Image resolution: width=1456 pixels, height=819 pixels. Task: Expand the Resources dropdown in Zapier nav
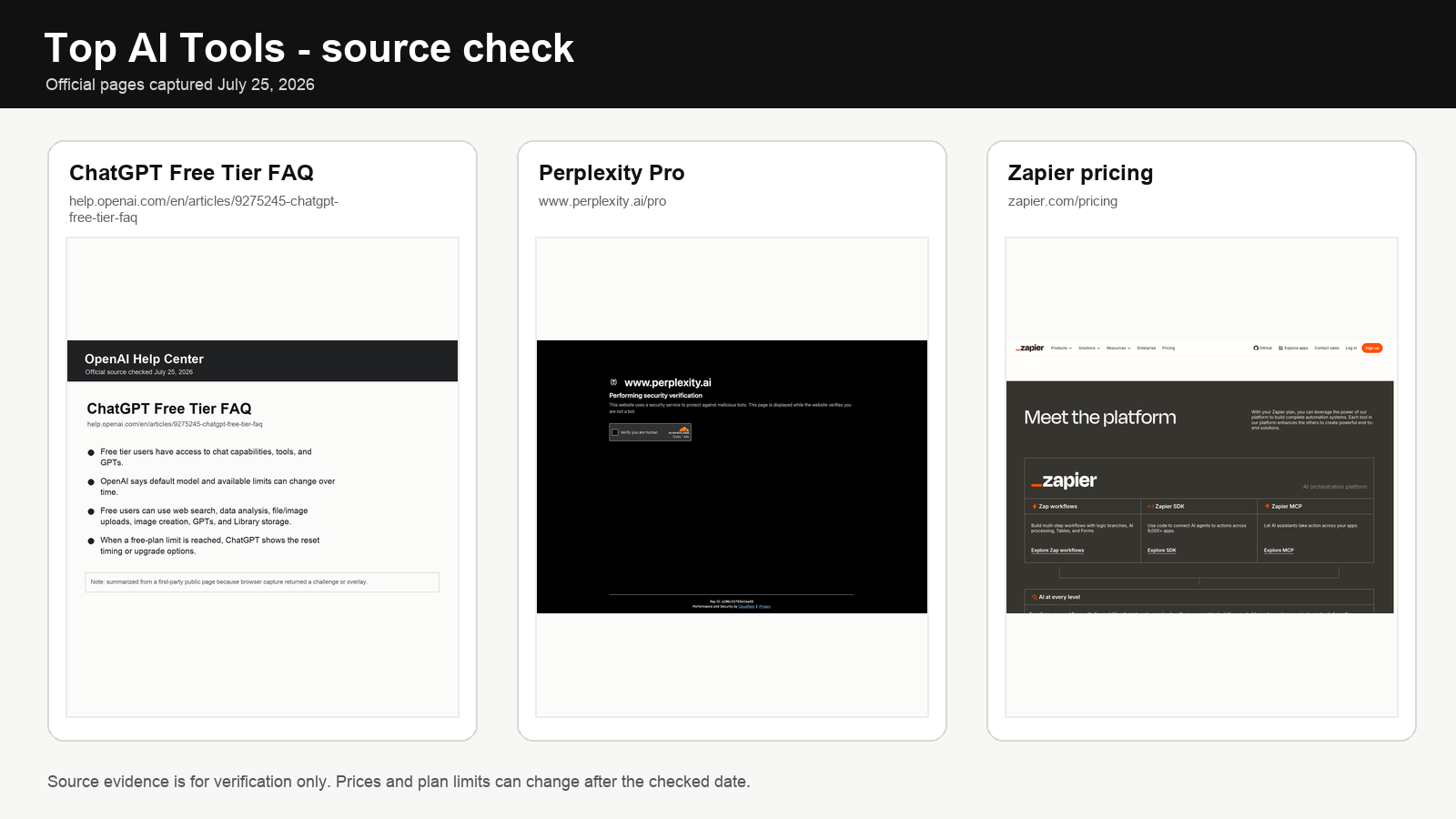[1118, 348]
